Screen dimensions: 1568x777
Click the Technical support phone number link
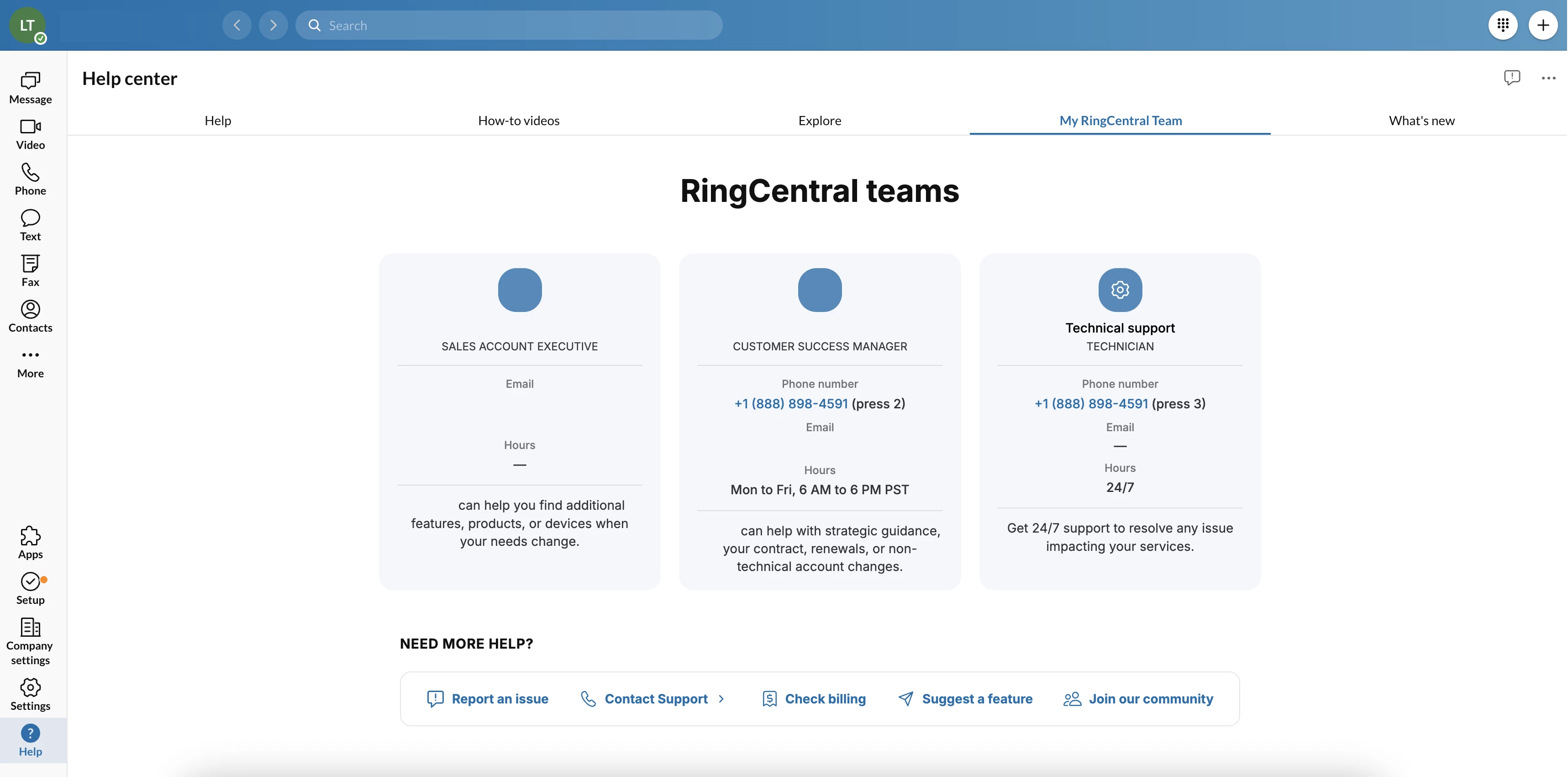1091,403
